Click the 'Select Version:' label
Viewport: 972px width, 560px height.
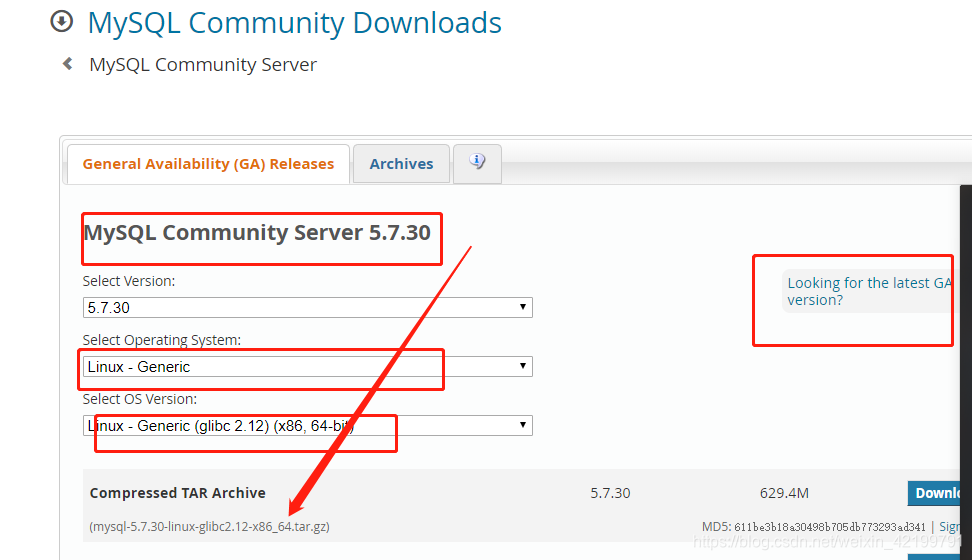click(x=129, y=281)
